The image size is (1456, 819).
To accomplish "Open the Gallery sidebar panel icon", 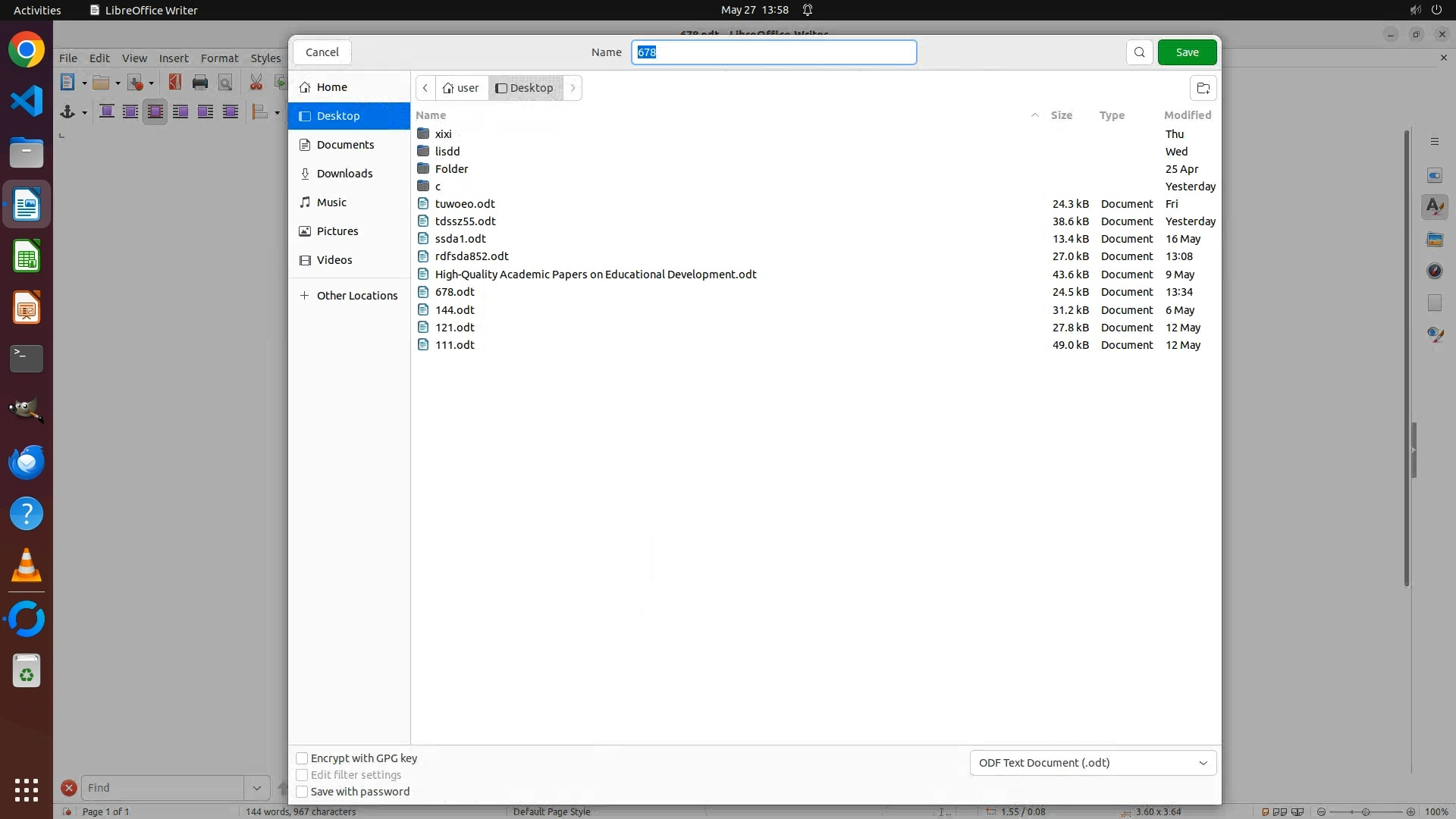I will (1434, 239).
